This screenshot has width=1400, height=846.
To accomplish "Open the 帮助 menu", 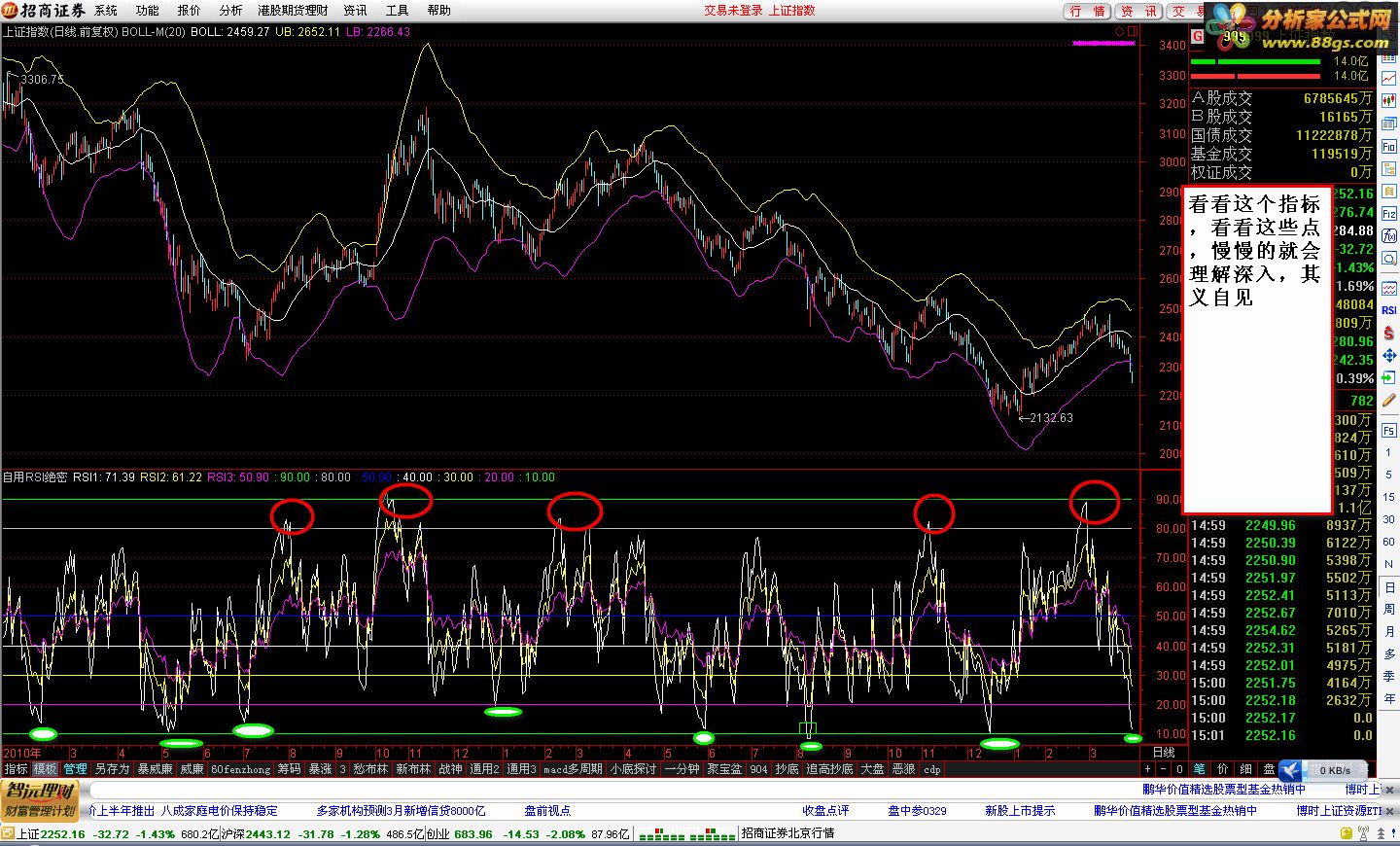I will 438,11.
